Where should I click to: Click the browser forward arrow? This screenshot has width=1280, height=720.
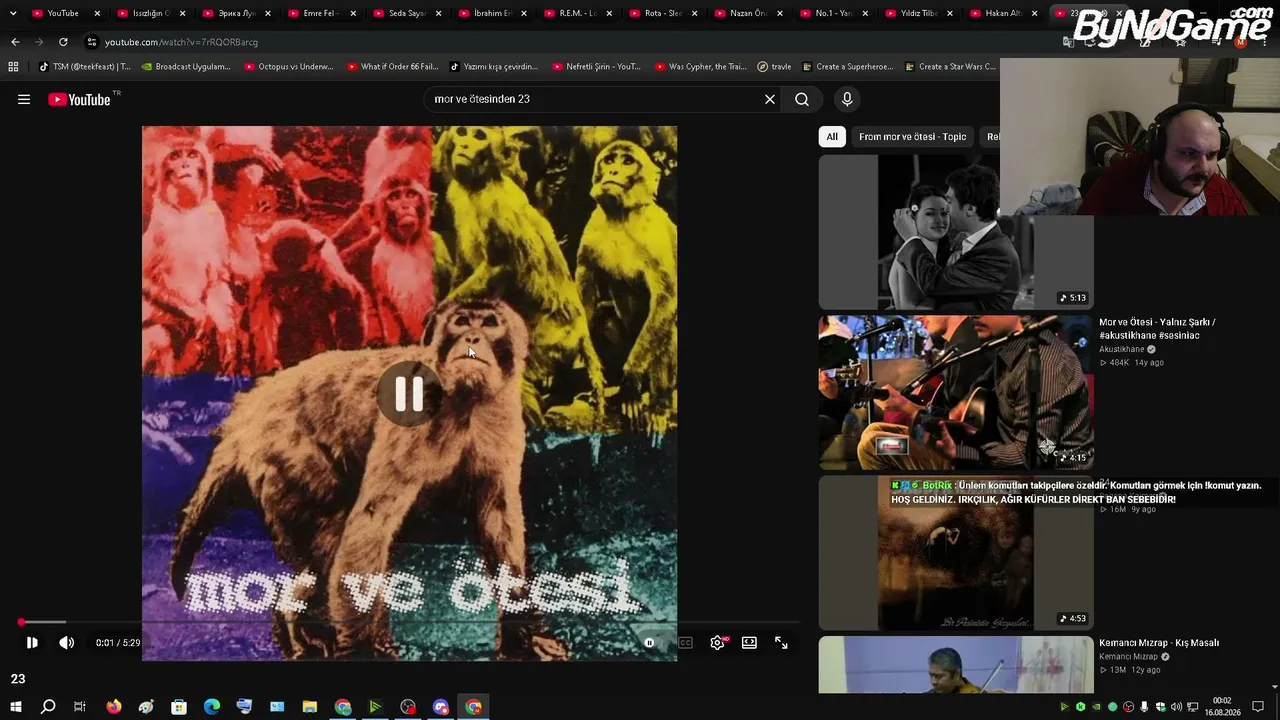(x=39, y=42)
